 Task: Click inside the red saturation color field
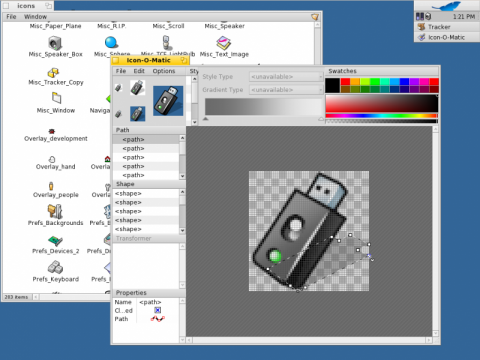(x=382, y=103)
